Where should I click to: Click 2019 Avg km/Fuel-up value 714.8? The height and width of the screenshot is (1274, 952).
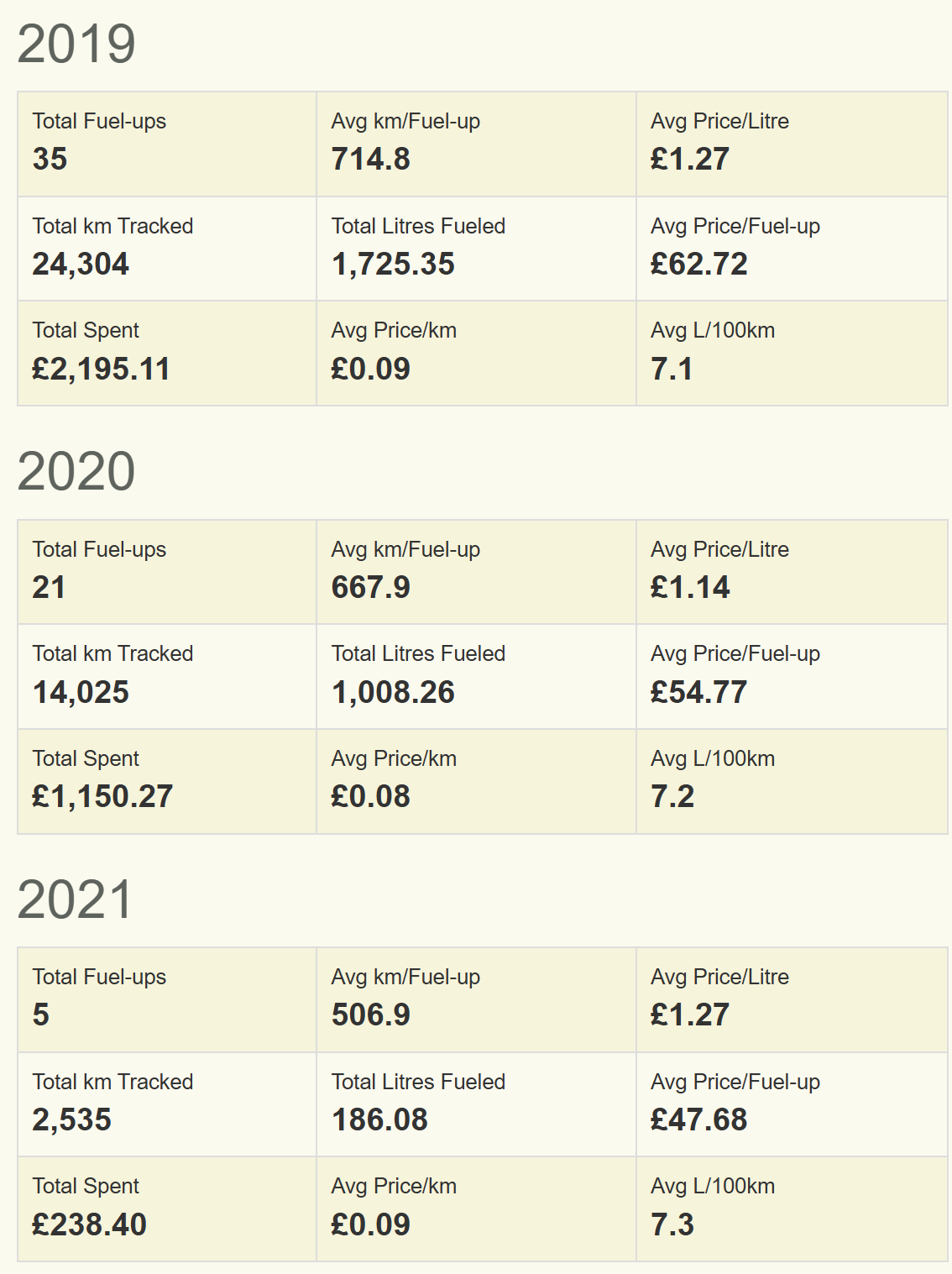point(371,159)
